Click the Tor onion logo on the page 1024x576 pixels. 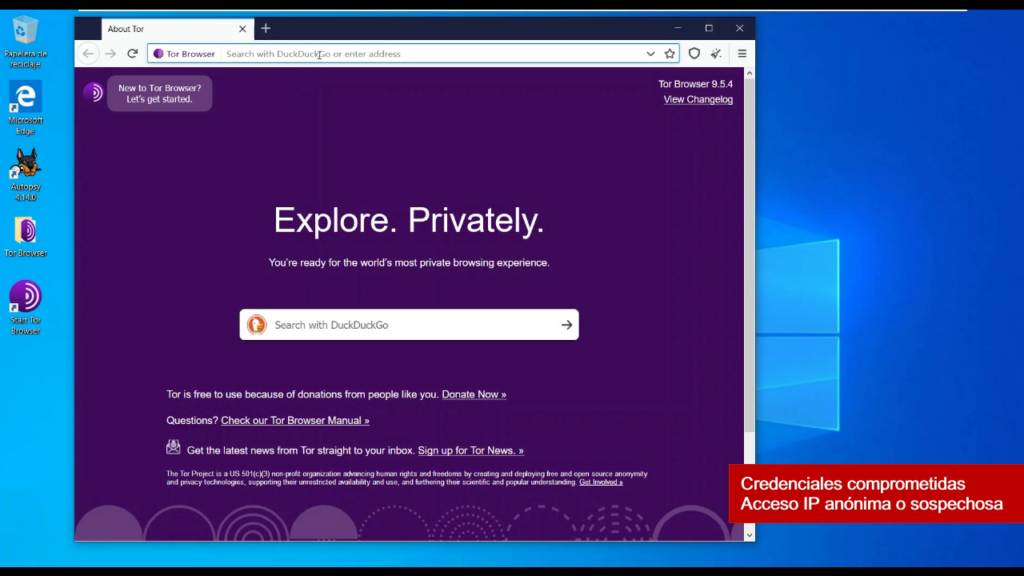(x=93, y=92)
